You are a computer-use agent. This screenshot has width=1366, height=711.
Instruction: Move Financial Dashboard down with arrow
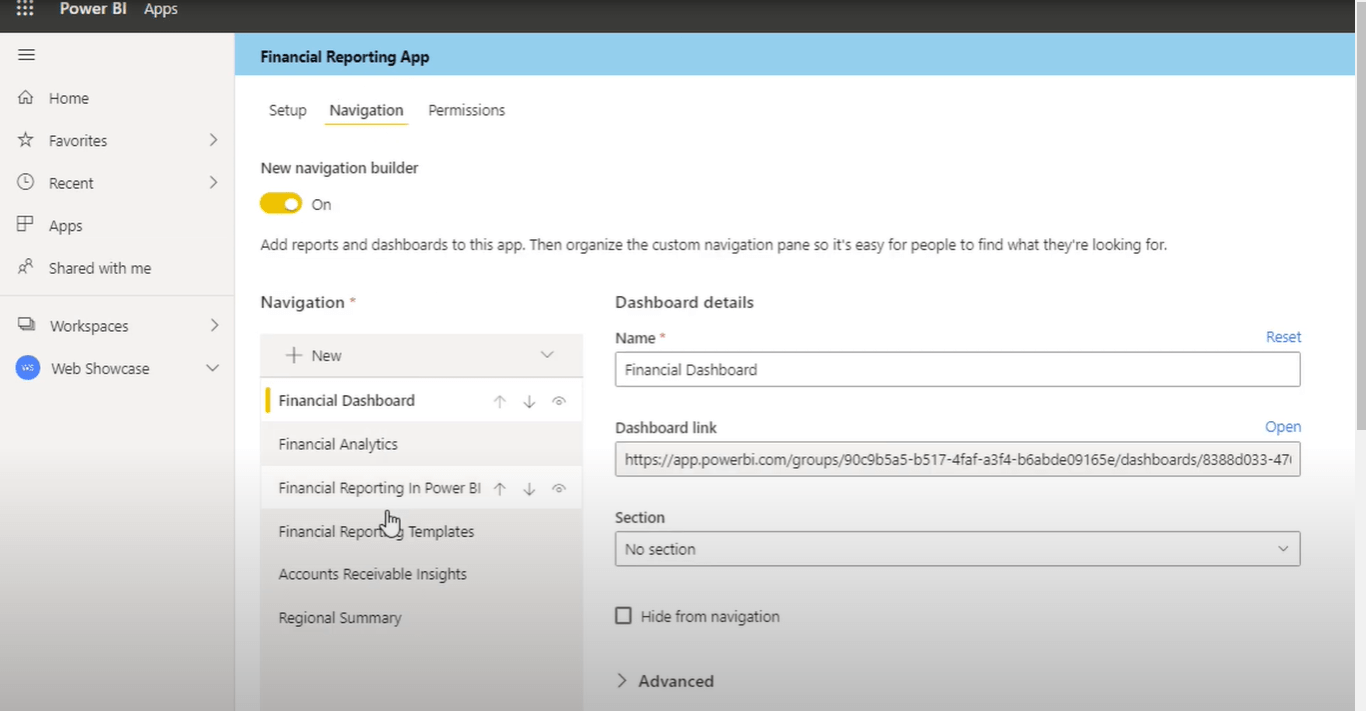(529, 401)
